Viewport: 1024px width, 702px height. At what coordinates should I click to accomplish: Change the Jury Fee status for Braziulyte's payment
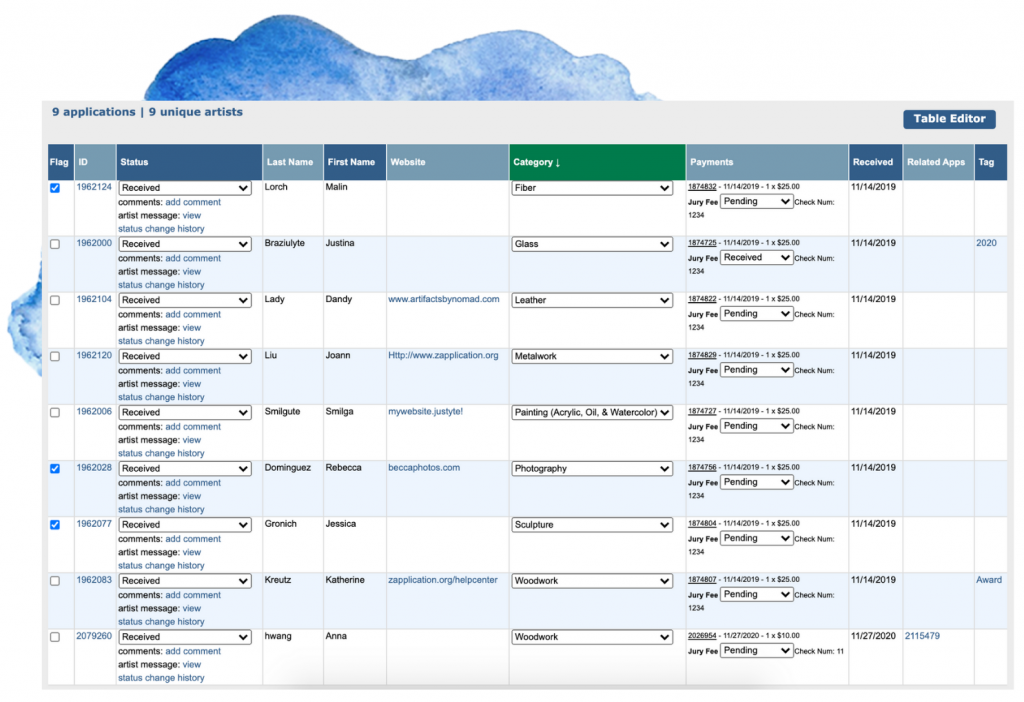pos(756,257)
